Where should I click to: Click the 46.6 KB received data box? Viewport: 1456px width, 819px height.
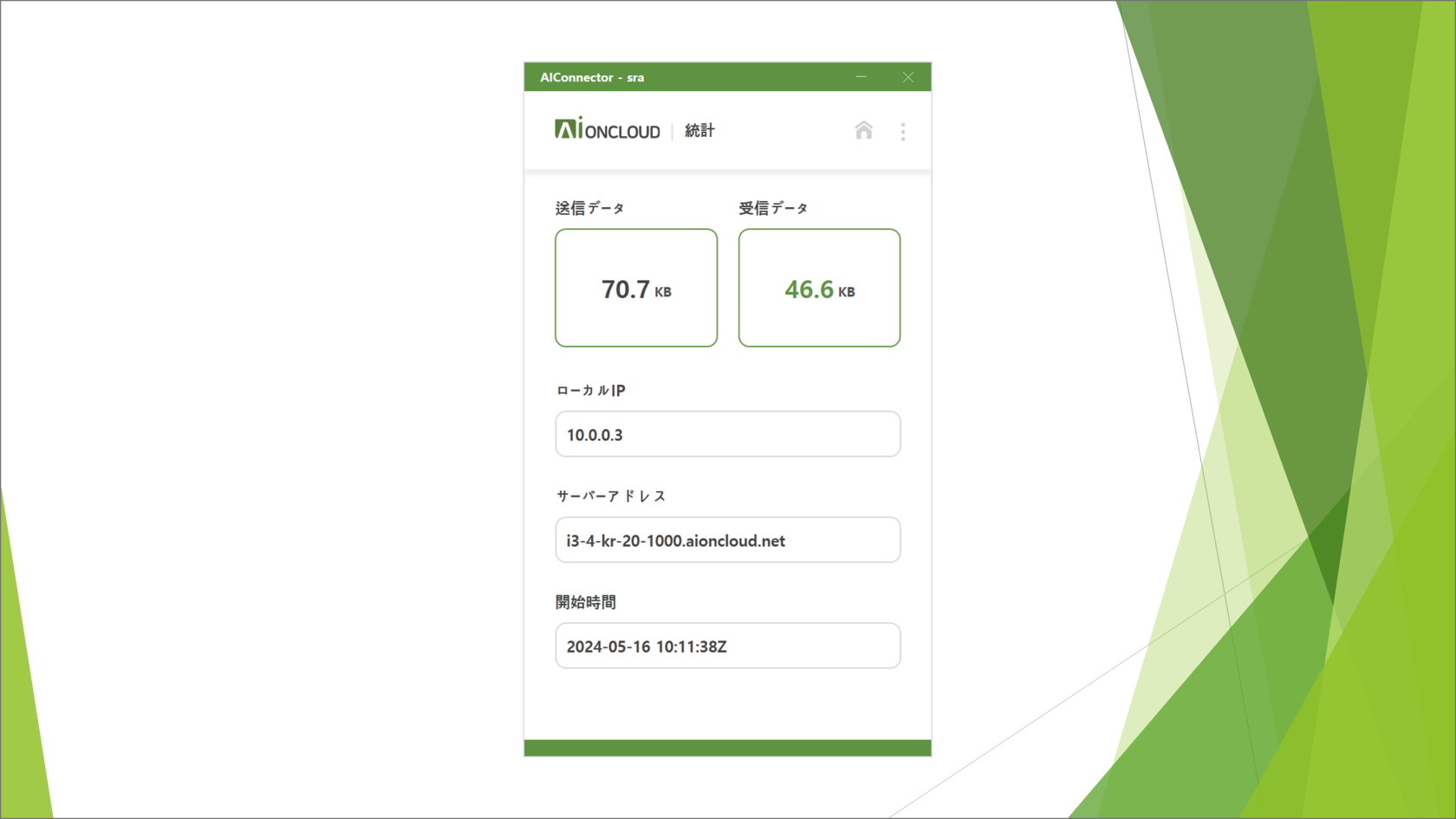click(x=819, y=288)
